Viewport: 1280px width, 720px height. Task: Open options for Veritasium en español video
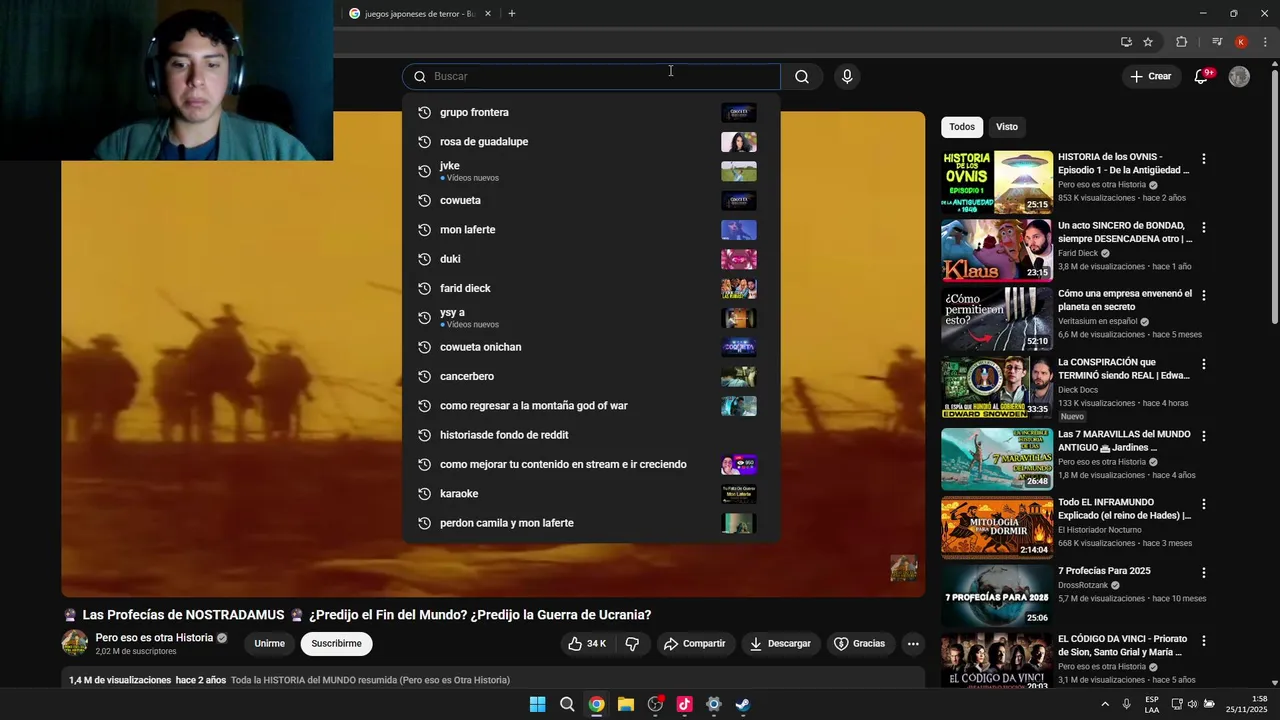1203,296
